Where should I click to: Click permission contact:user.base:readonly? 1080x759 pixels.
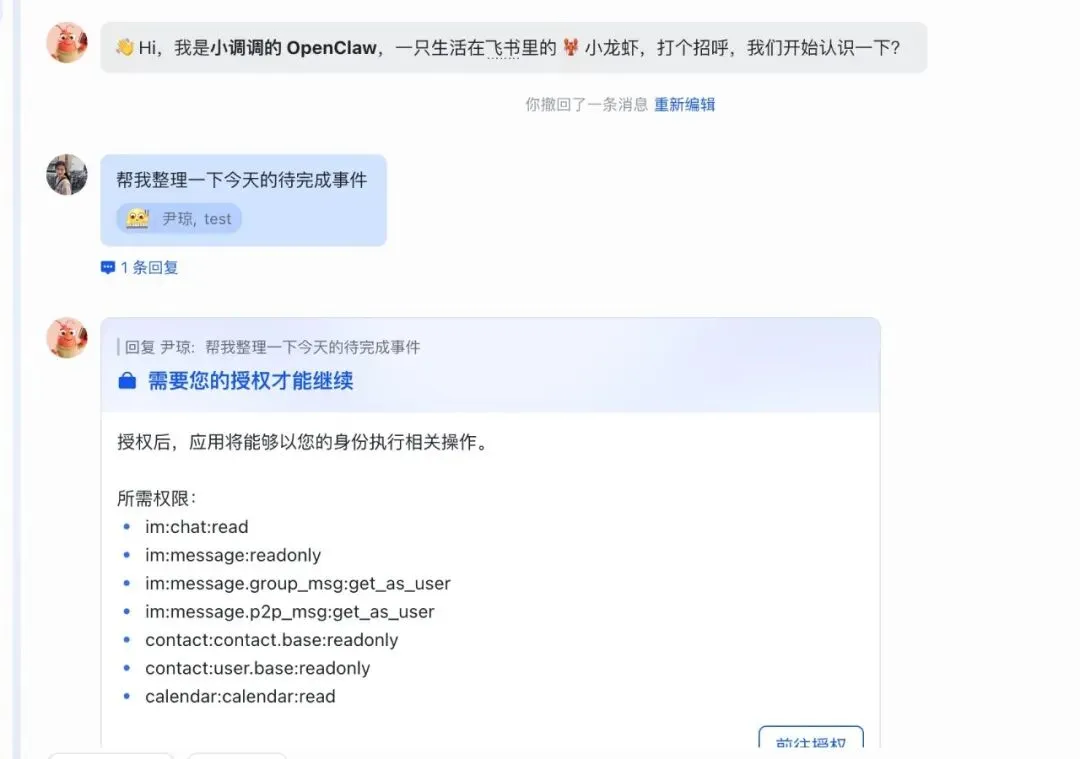click(258, 668)
